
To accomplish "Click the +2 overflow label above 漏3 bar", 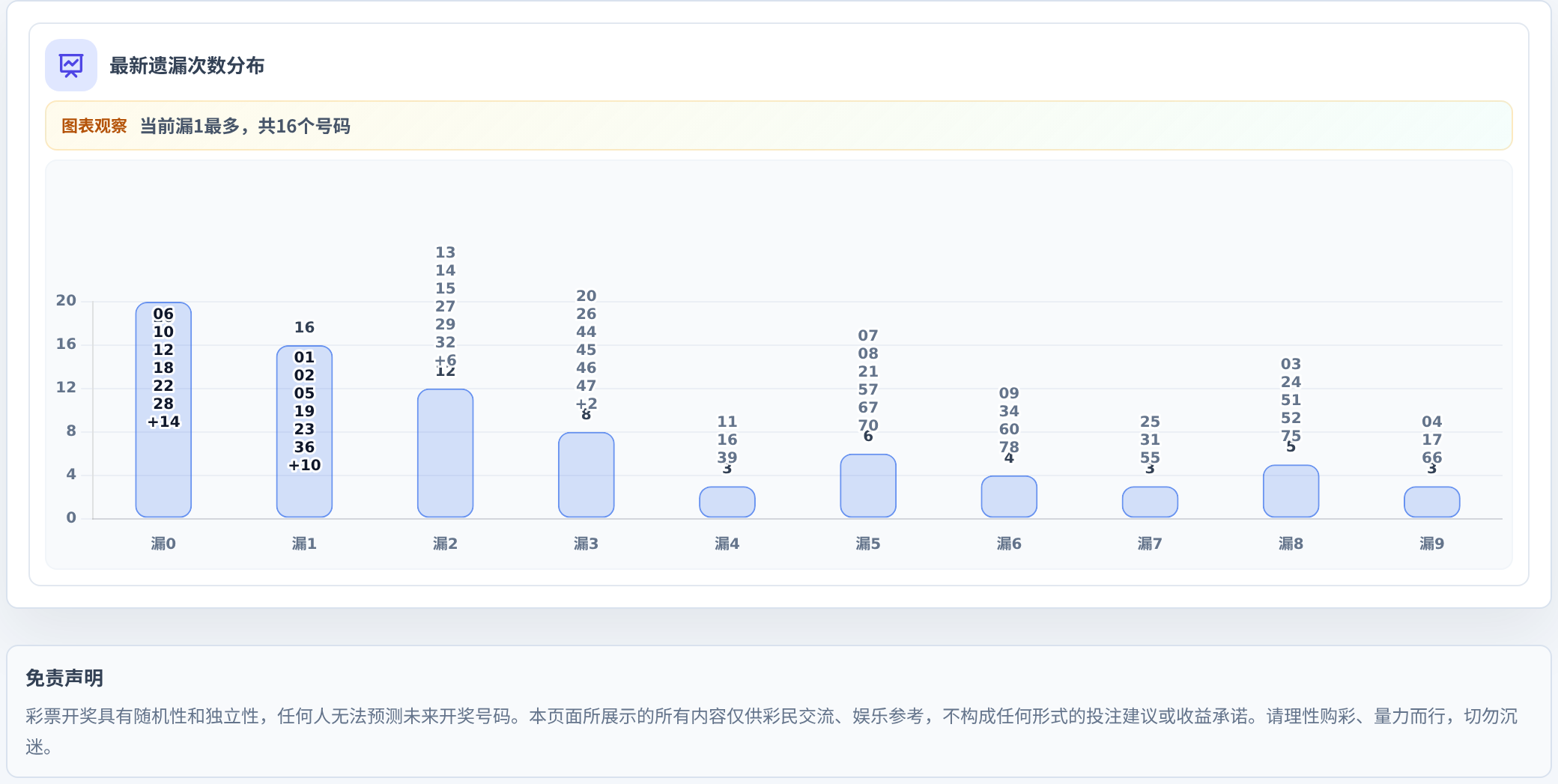I will pos(586,404).
